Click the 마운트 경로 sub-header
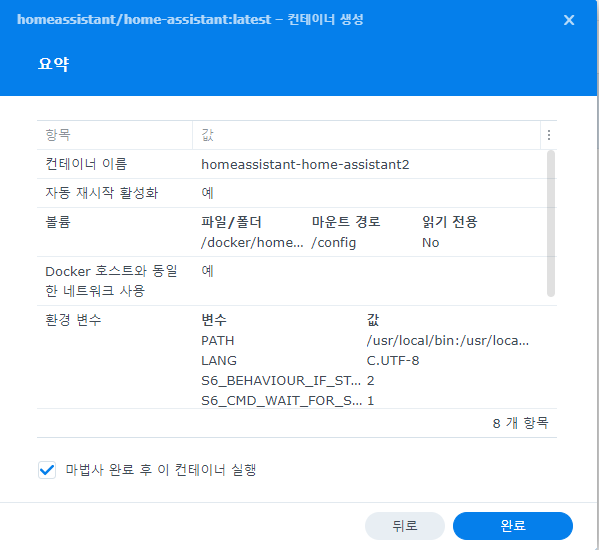The width and height of the screenshot is (599, 550). [x=346, y=222]
